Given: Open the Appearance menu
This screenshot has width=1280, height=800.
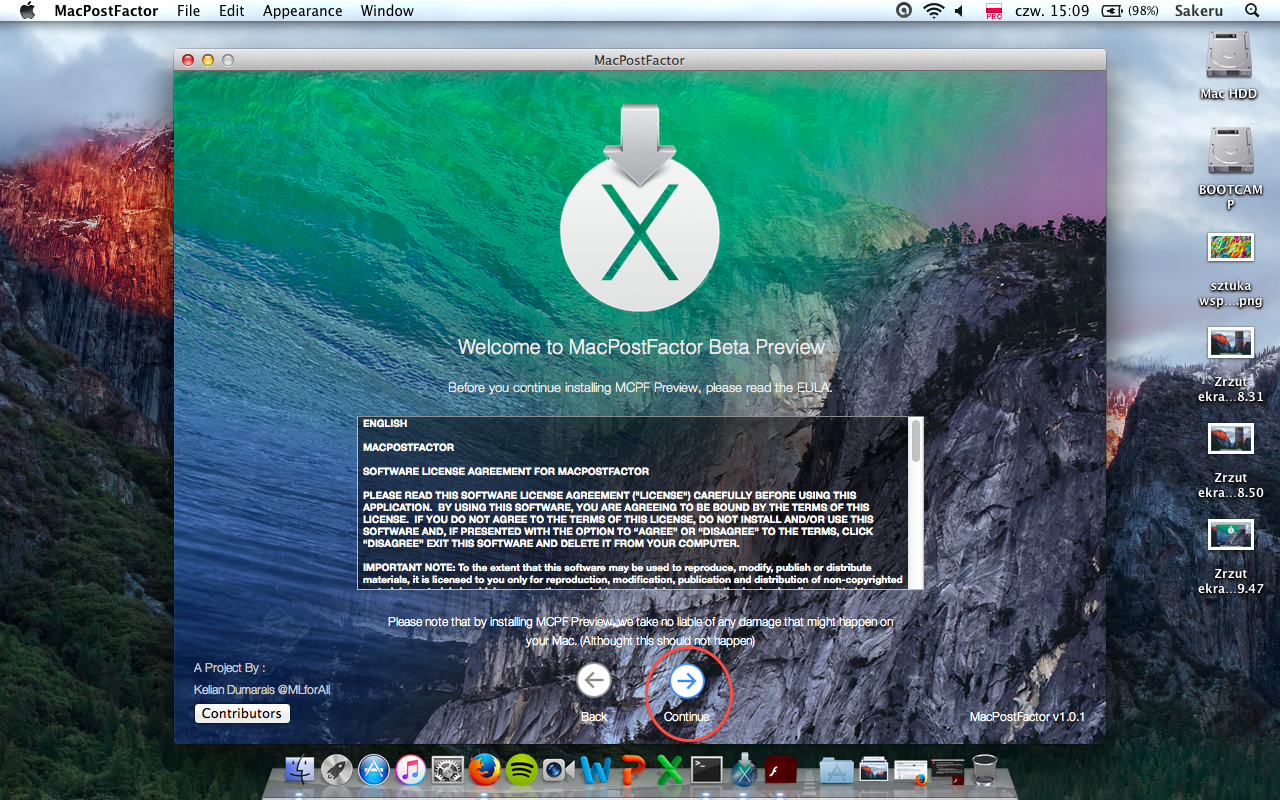Looking at the screenshot, I should coord(303,11).
